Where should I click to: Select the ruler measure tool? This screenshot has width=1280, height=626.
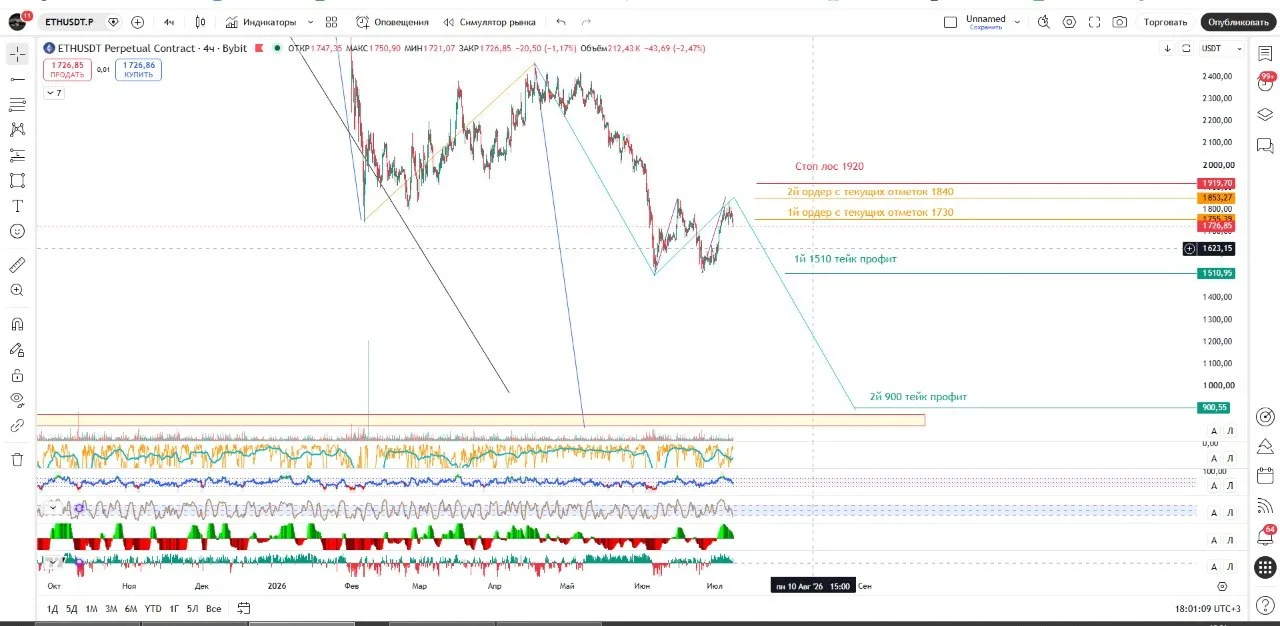pyautogui.click(x=17, y=265)
